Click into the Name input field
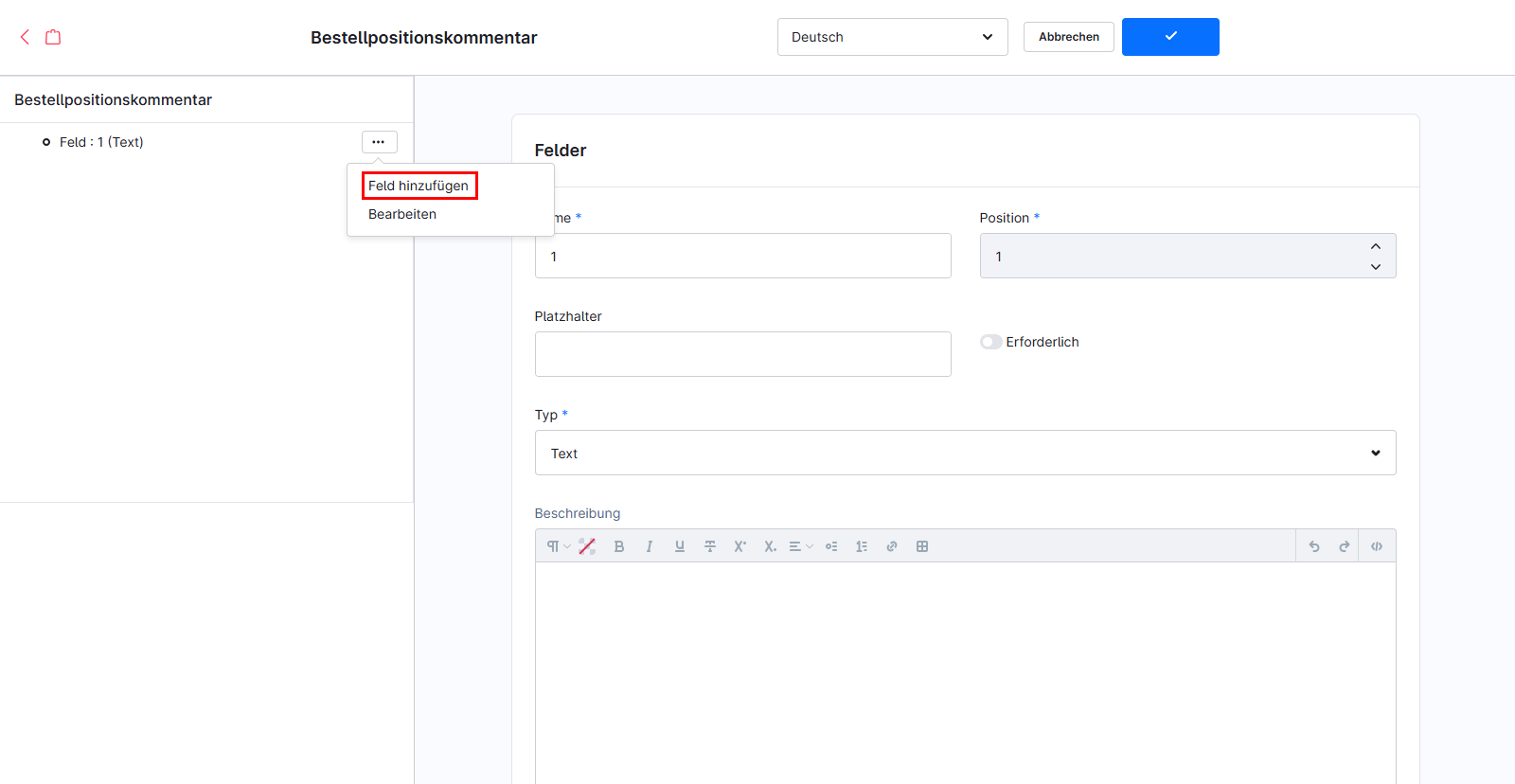 click(x=743, y=256)
